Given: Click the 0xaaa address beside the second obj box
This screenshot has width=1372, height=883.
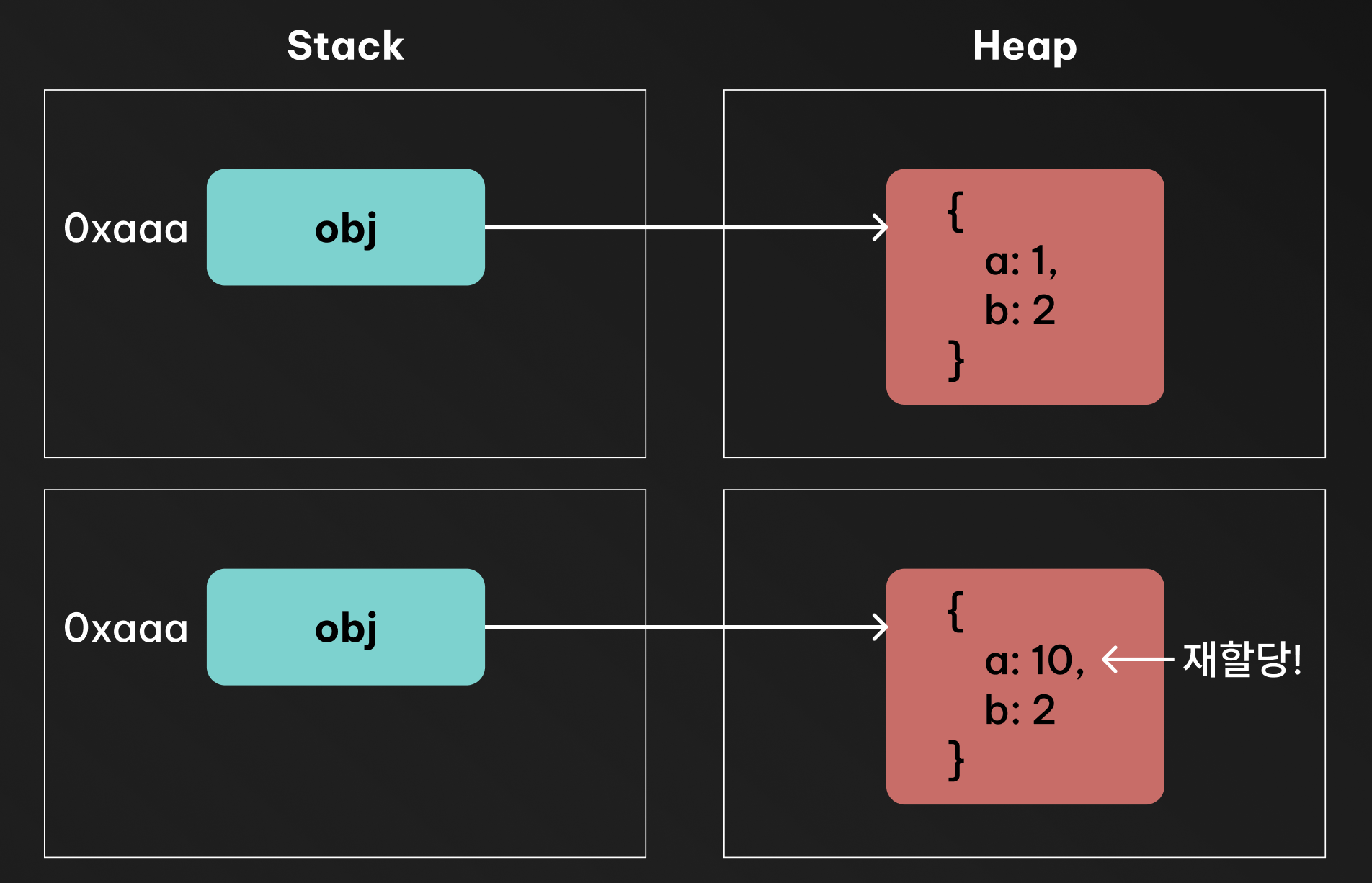Looking at the screenshot, I should (x=126, y=629).
